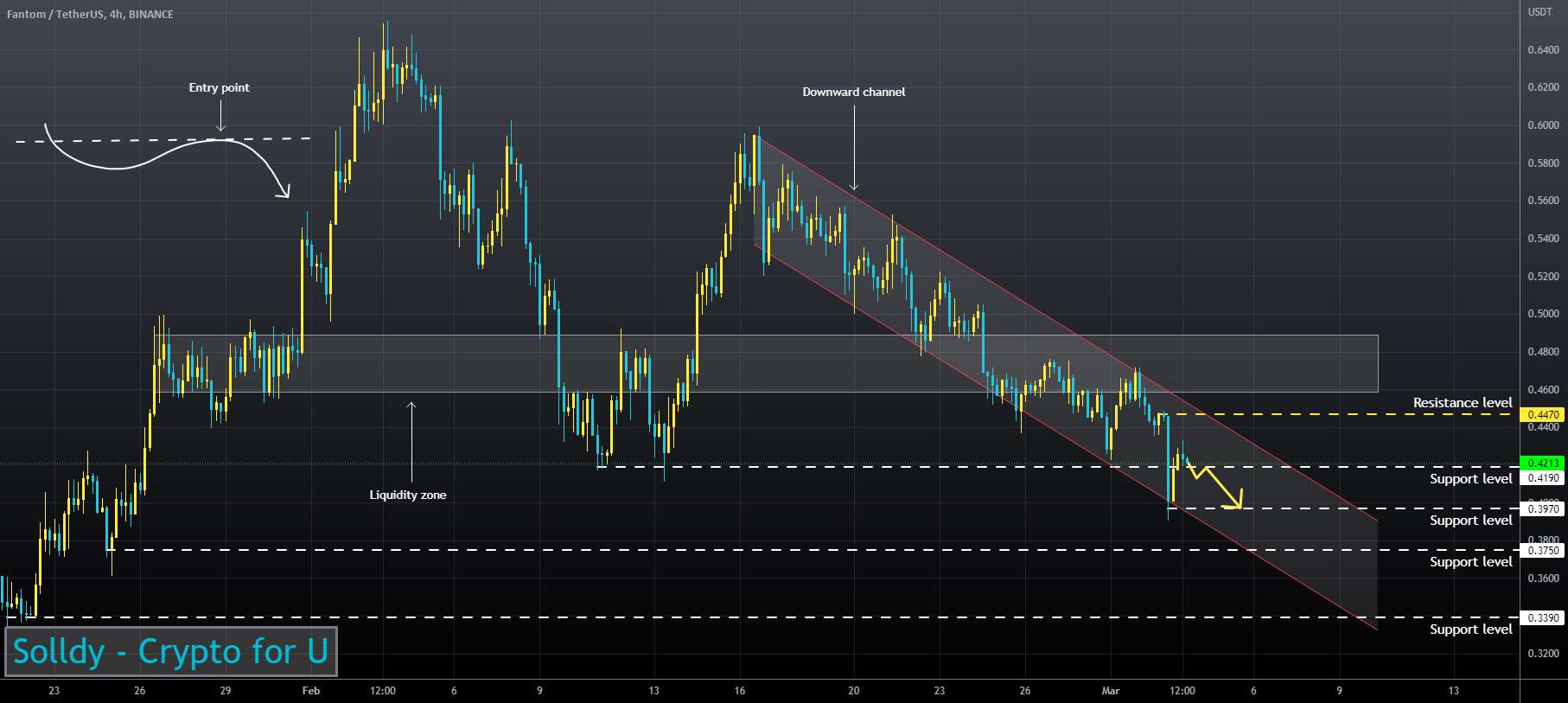Select the 'Downward channel' annotation label
This screenshot has width=1568, height=703.
click(x=853, y=92)
